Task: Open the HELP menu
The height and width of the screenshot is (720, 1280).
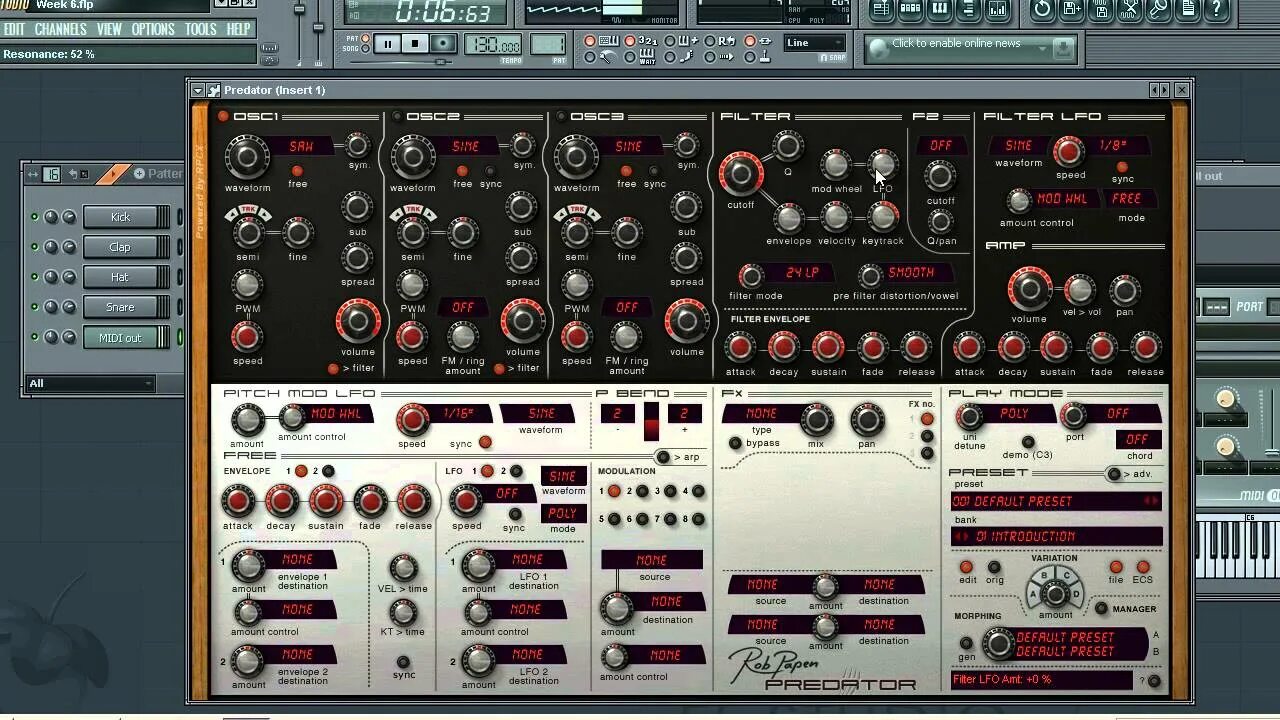Action: [239, 29]
